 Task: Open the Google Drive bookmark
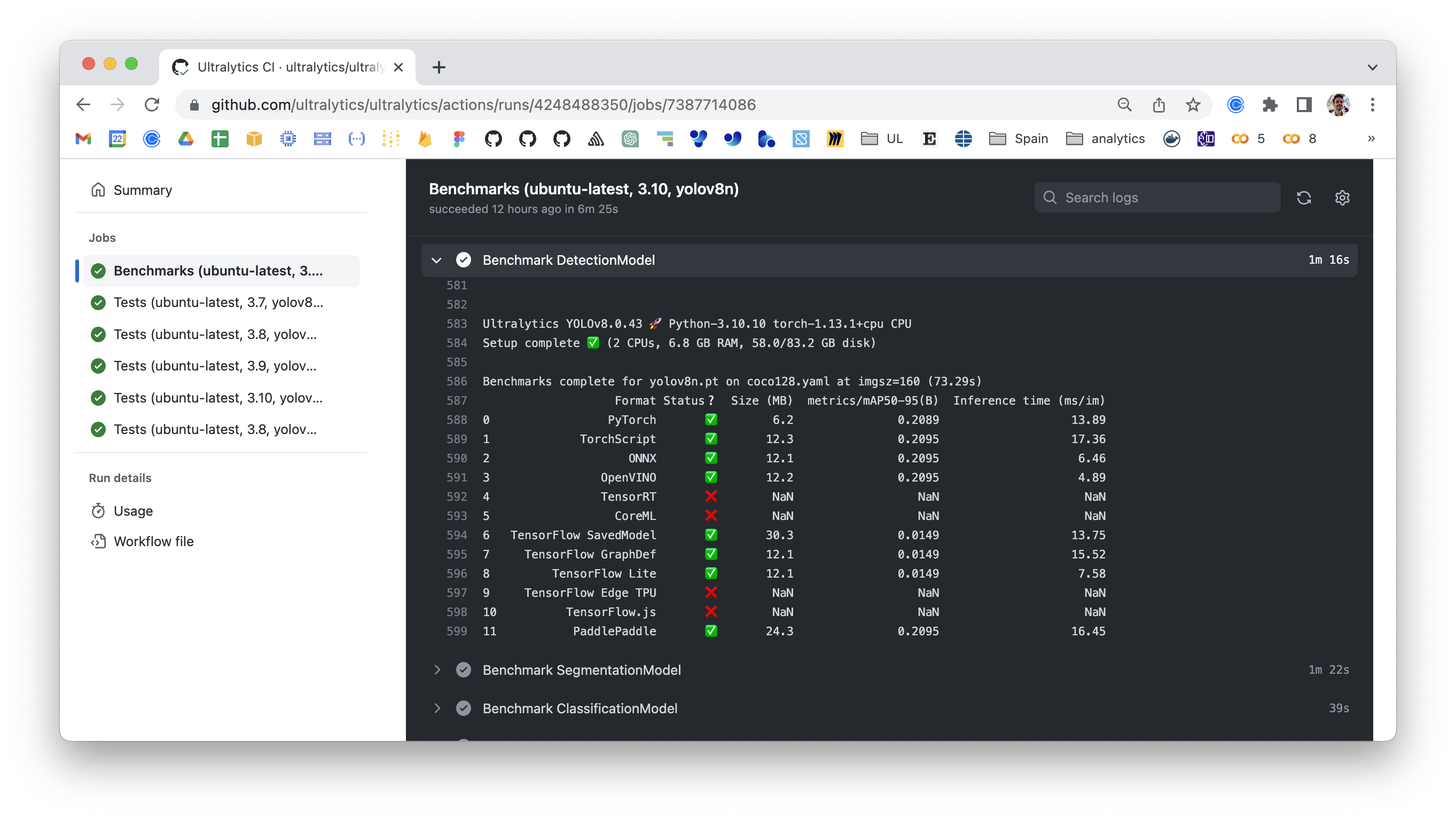[x=185, y=138]
